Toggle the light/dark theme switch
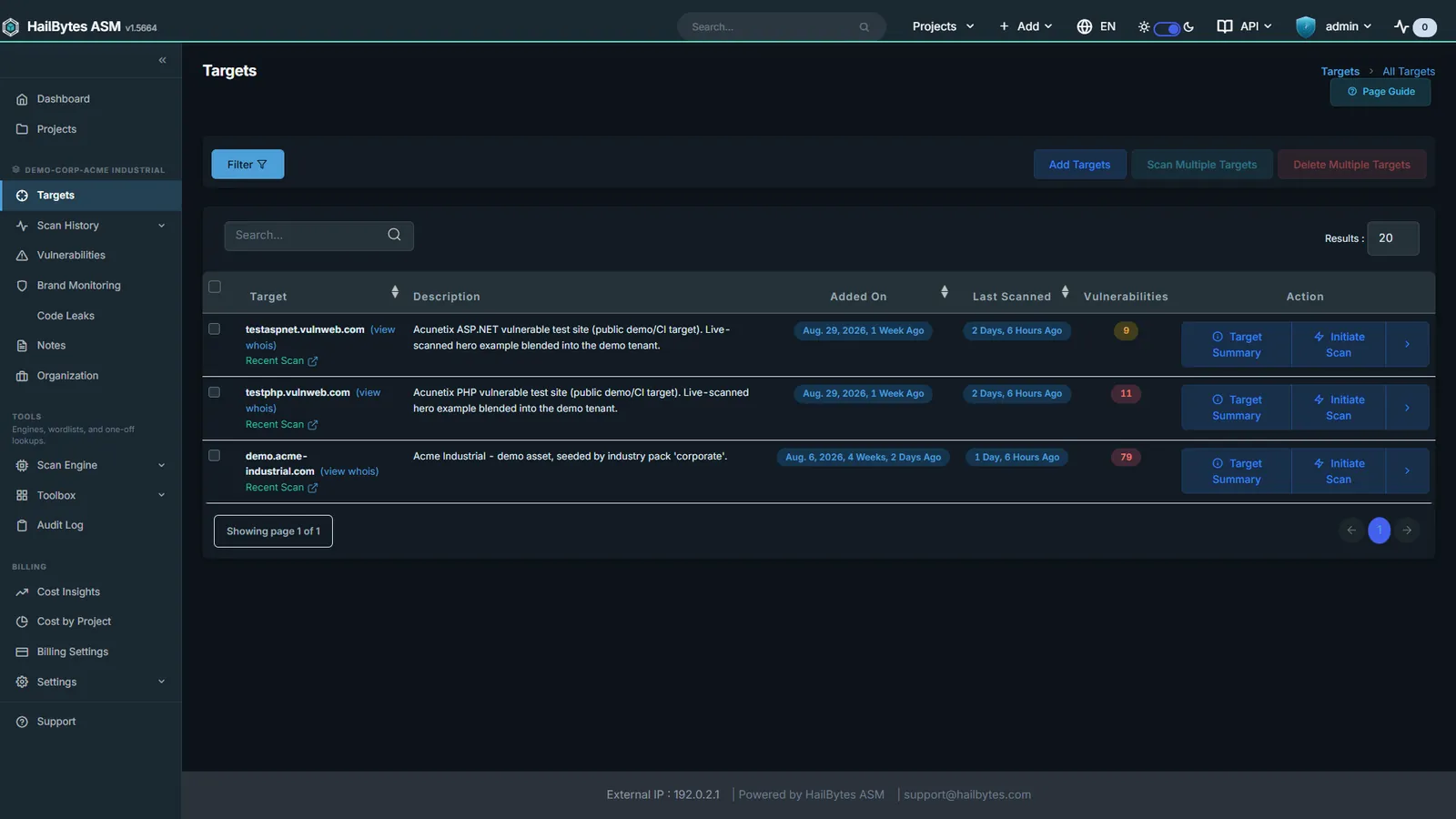The image size is (1456, 819). pos(1167,28)
